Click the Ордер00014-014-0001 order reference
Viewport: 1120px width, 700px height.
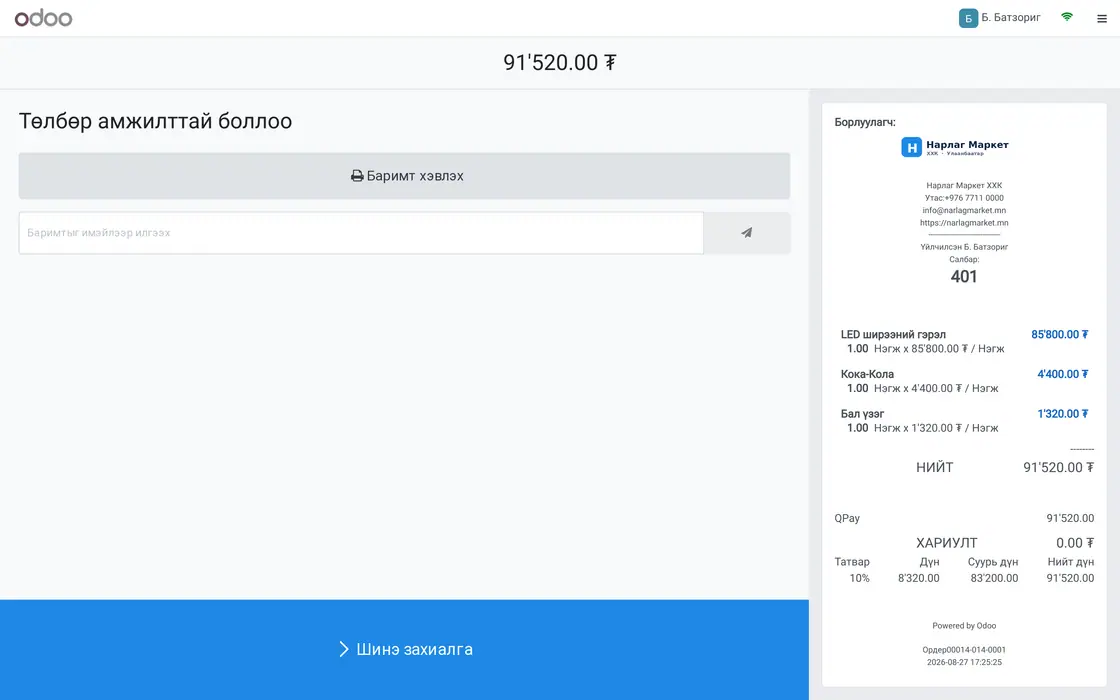[964, 650]
